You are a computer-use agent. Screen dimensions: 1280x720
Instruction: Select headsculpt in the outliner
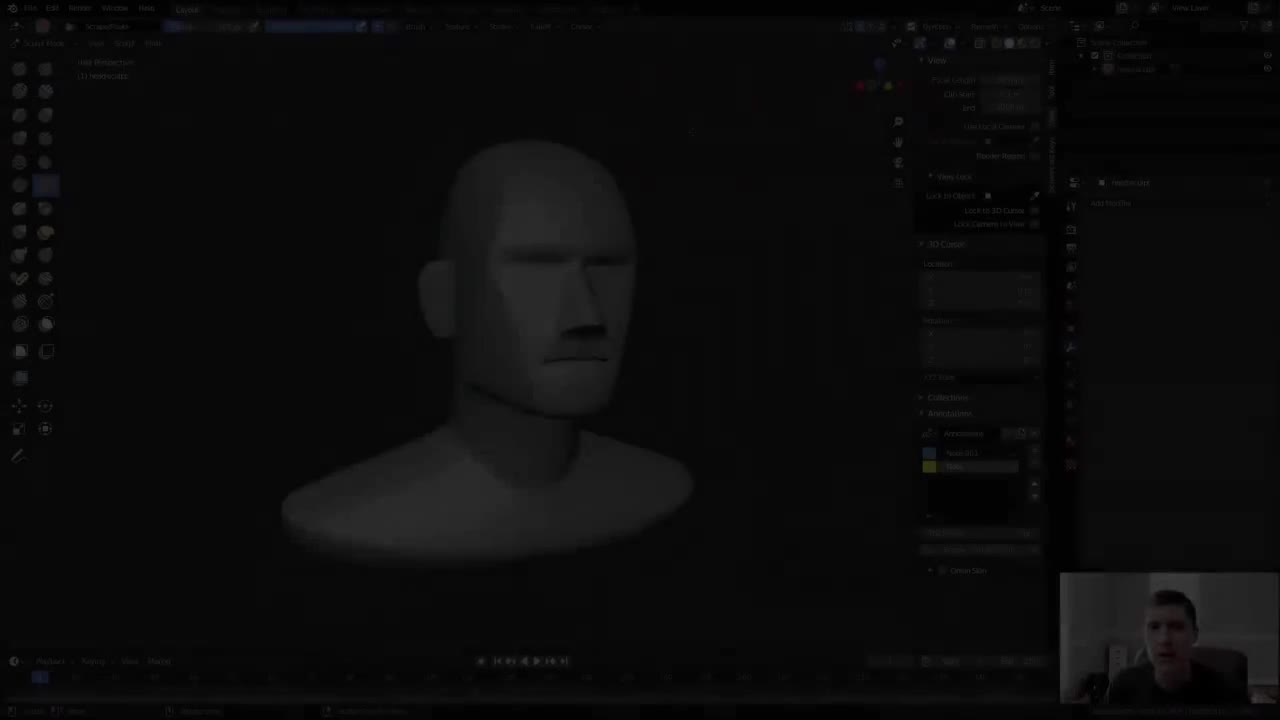pos(1136,69)
